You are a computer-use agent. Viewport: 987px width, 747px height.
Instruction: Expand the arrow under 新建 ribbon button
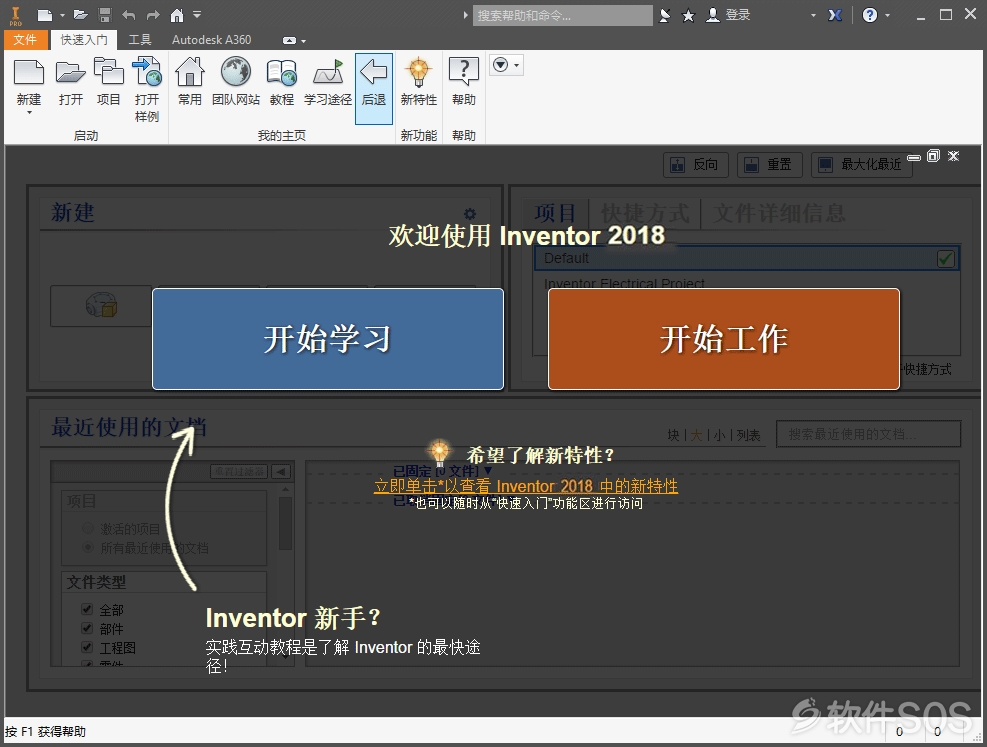pos(29,113)
